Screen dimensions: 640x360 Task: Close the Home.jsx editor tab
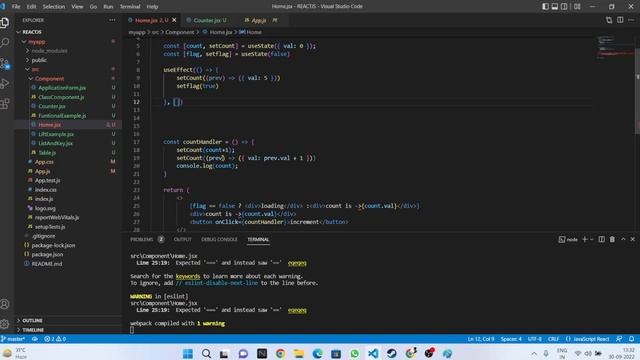coord(174,20)
